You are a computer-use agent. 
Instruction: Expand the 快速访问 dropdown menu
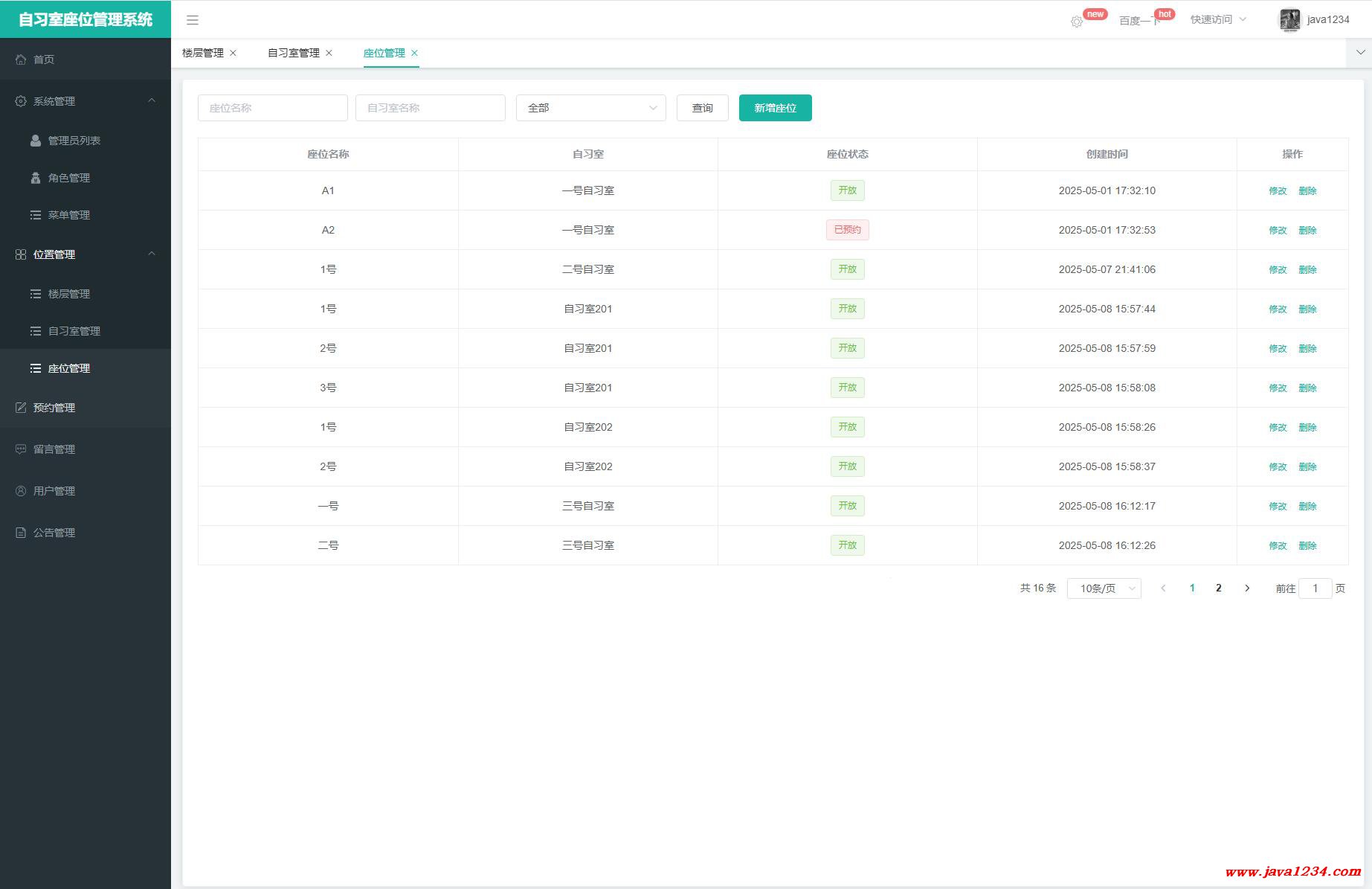point(1217,19)
